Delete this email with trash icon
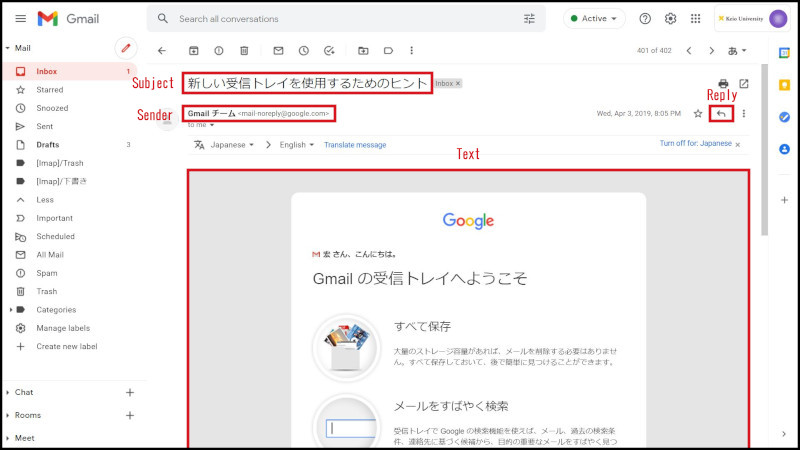800x450 pixels. 244,50
